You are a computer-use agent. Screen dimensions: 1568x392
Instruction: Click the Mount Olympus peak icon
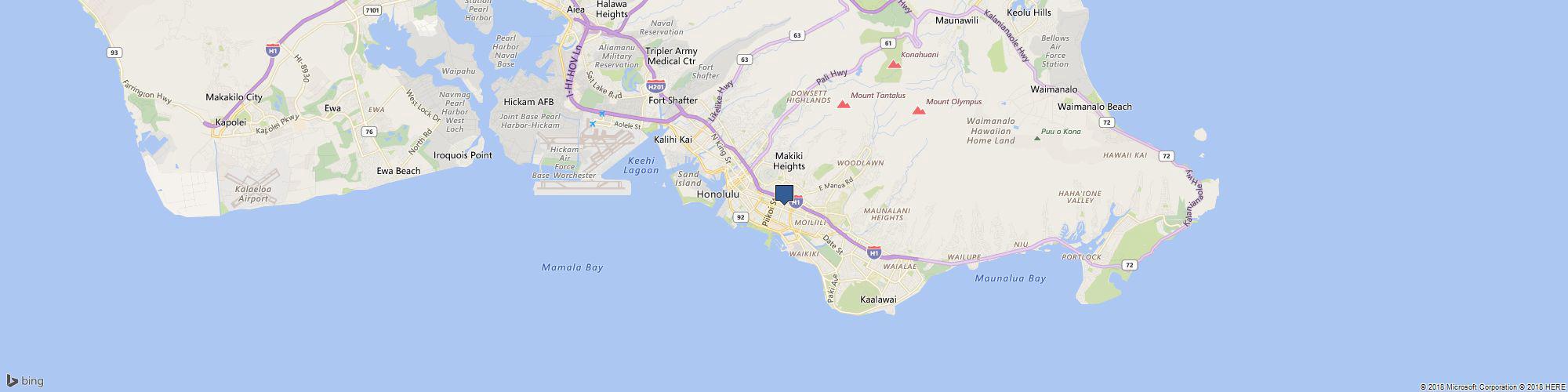click(x=918, y=110)
